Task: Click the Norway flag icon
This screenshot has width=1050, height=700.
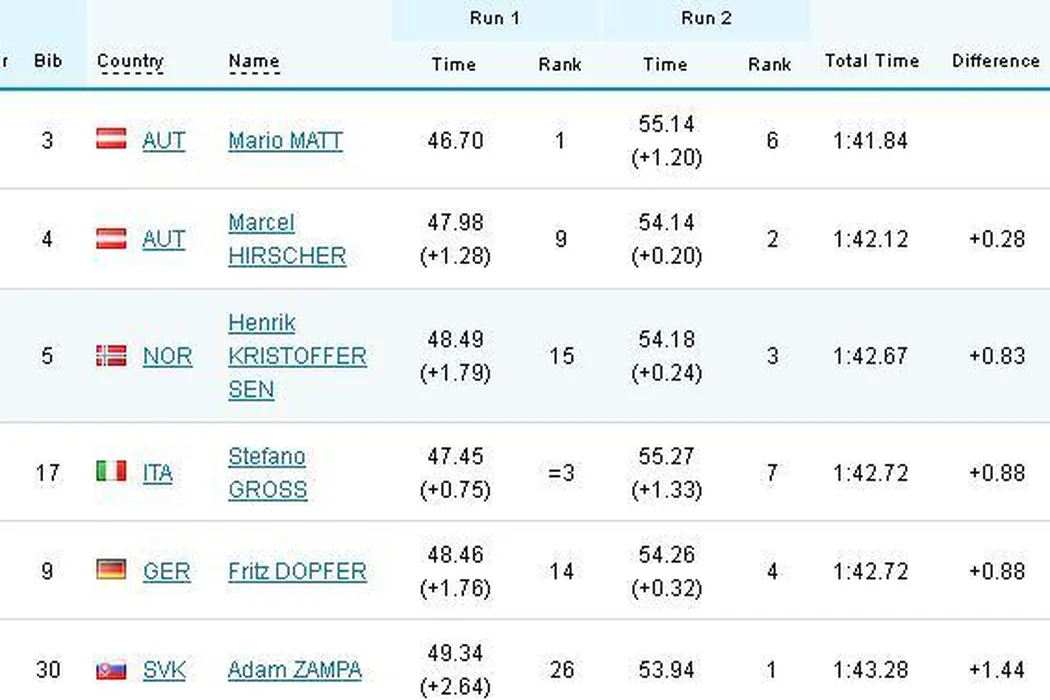Action: click(x=111, y=355)
